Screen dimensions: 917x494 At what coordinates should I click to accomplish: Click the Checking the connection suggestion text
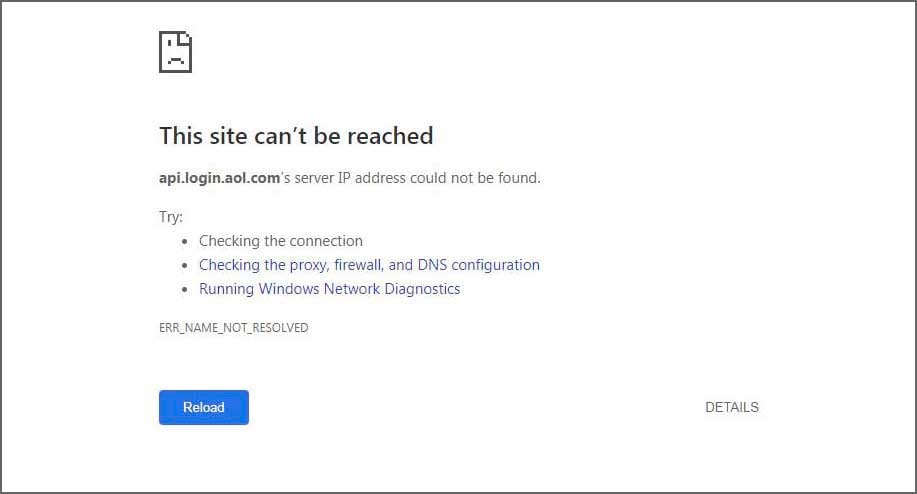[281, 241]
